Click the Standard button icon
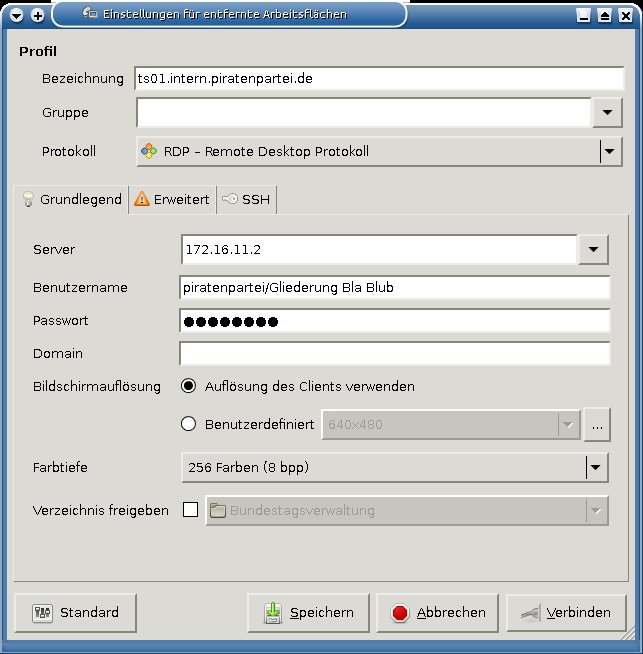This screenshot has width=643, height=654. pyautogui.click(x=42, y=613)
